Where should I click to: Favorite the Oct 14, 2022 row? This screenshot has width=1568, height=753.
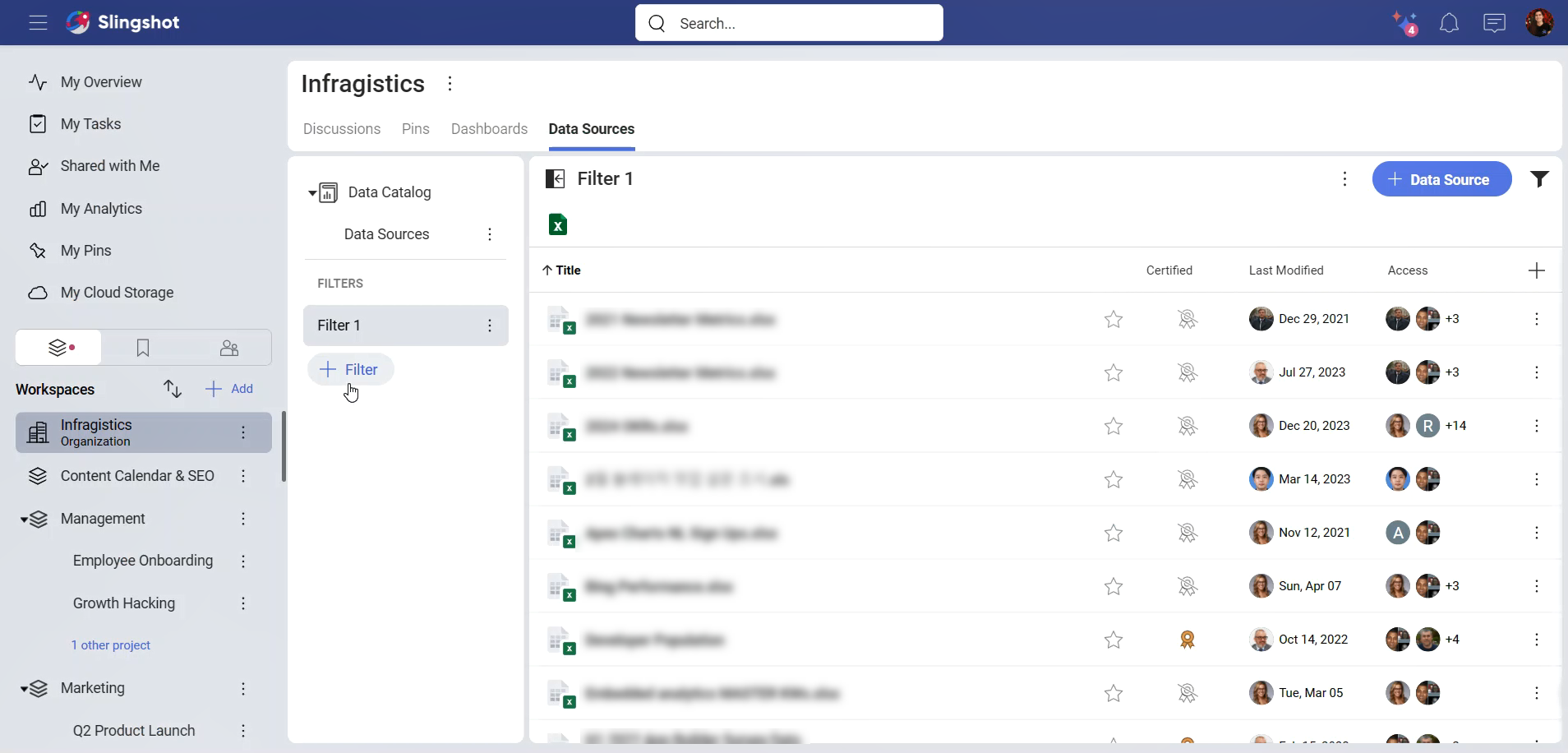point(1114,640)
